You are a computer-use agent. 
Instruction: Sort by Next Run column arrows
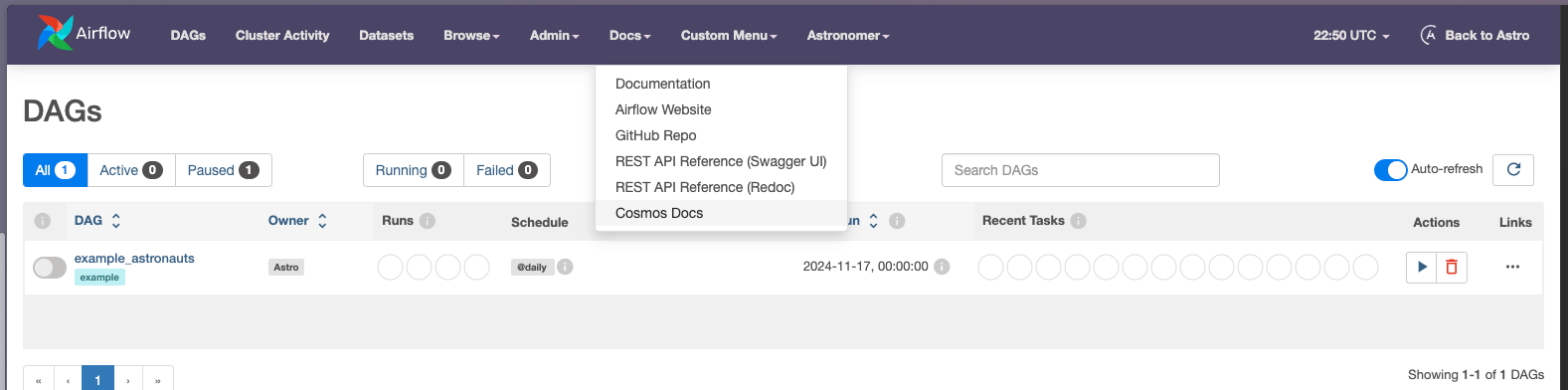click(x=873, y=221)
